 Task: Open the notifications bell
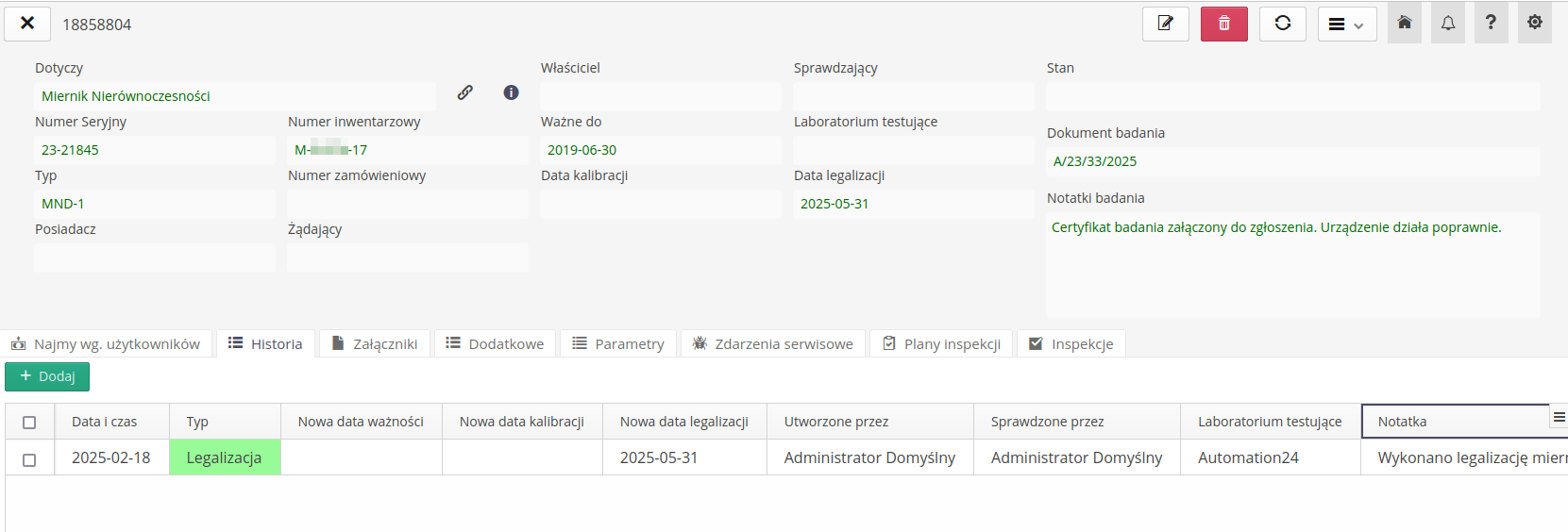[1448, 23]
